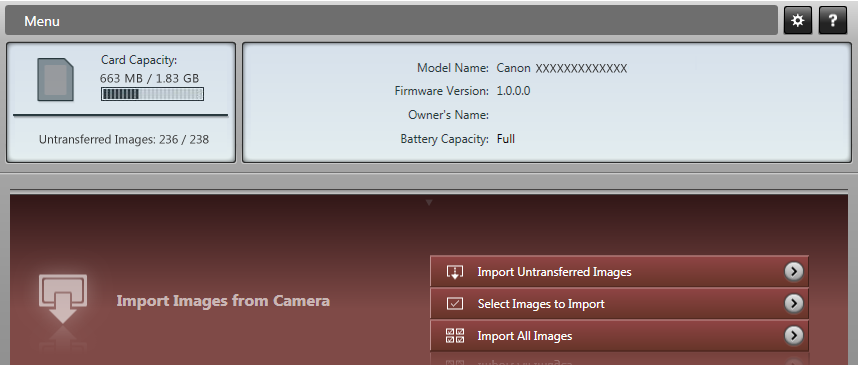
Task: Click the checkmark icon beside Select Images to Import
Action: coord(455,304)
